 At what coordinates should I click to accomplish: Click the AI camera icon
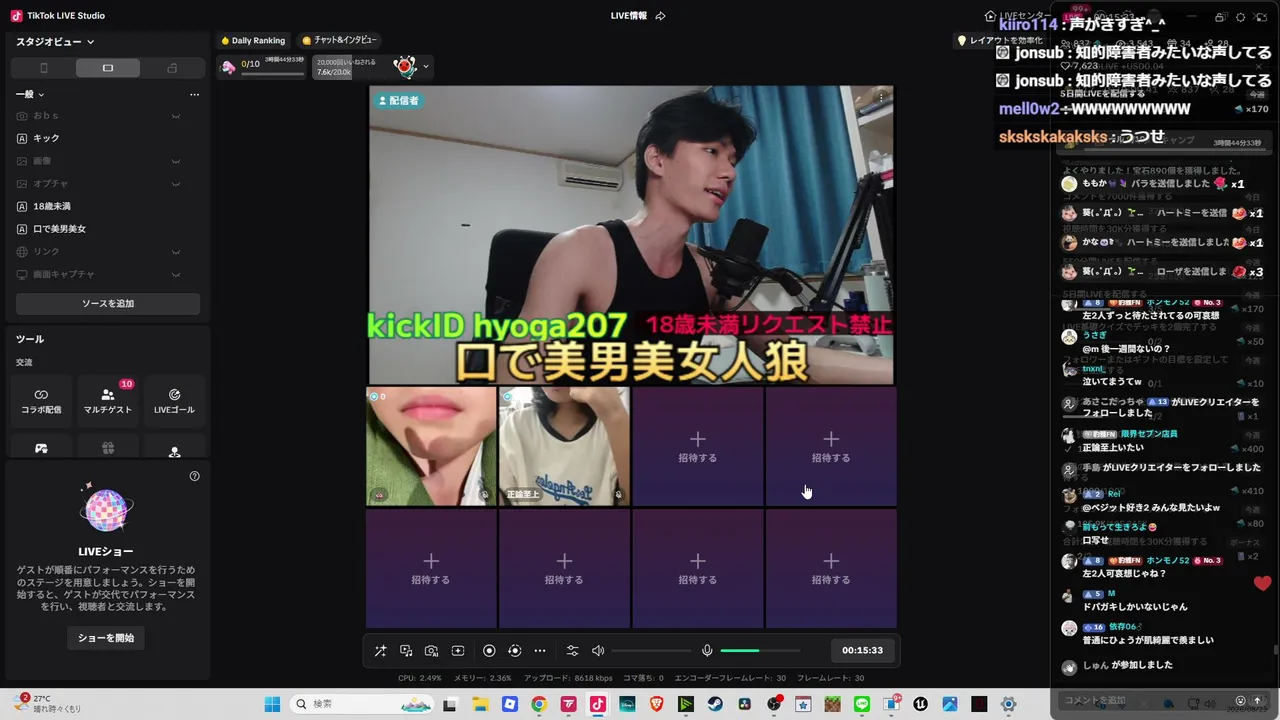click(x=432, y=651)
